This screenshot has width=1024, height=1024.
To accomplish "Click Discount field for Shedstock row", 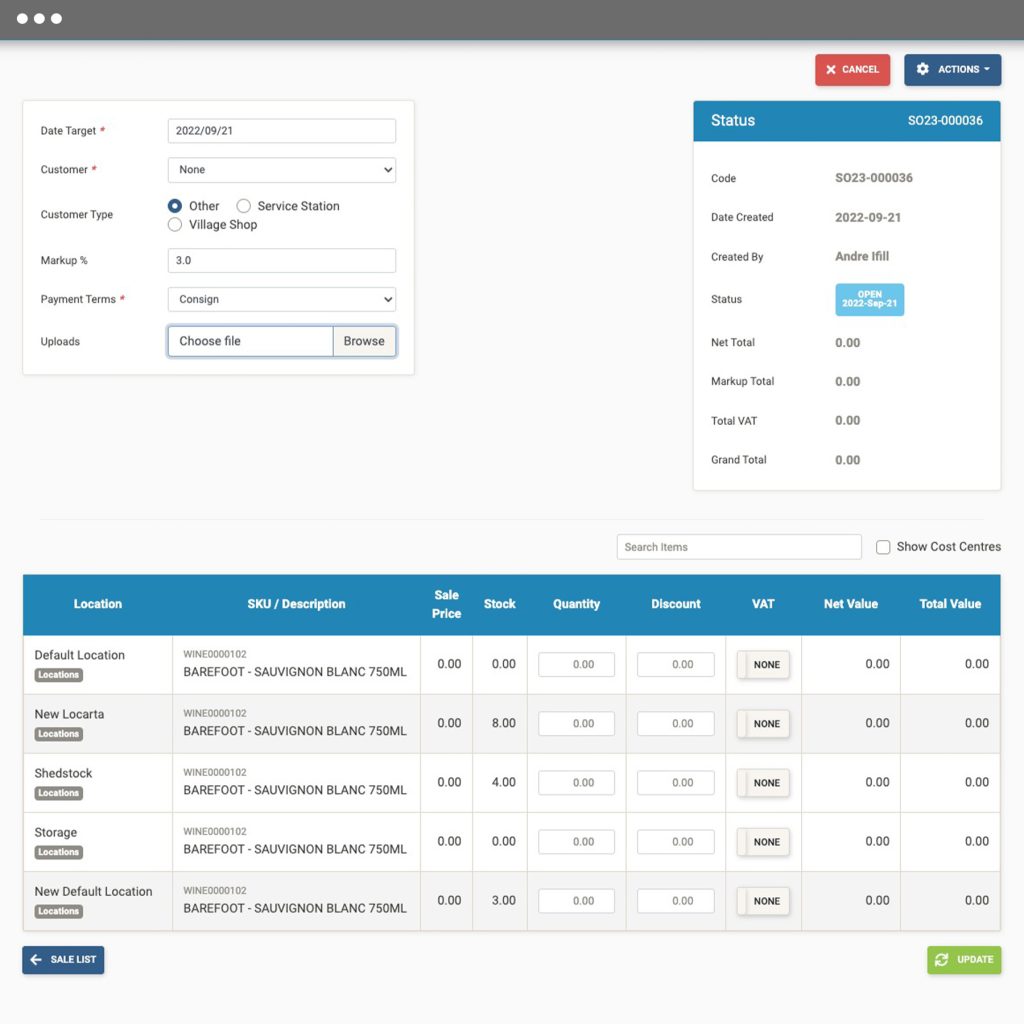I will click(675, 782).
